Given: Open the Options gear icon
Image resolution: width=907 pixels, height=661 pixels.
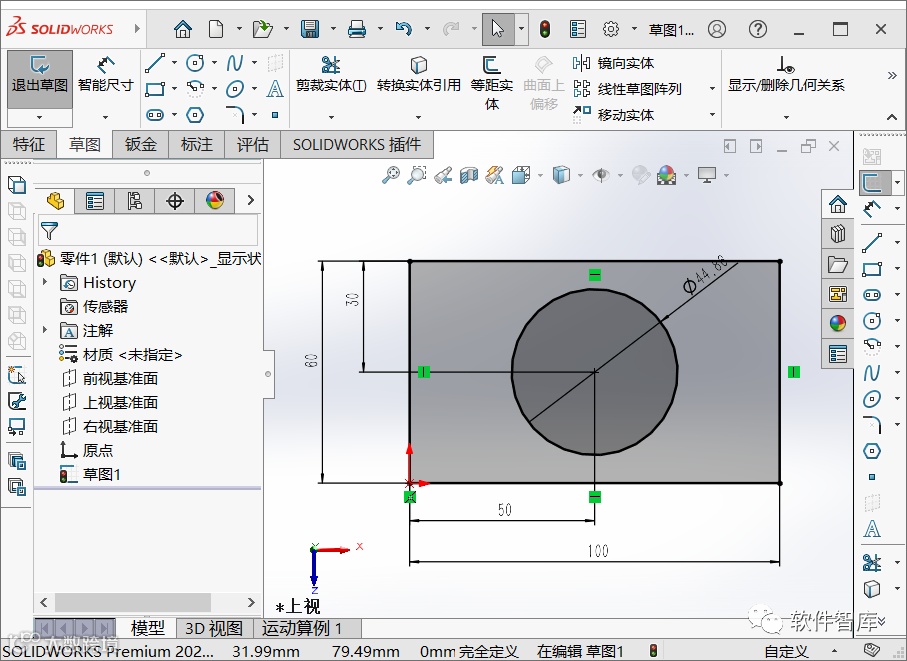Looking at the screenshot, I should [611, 28].
